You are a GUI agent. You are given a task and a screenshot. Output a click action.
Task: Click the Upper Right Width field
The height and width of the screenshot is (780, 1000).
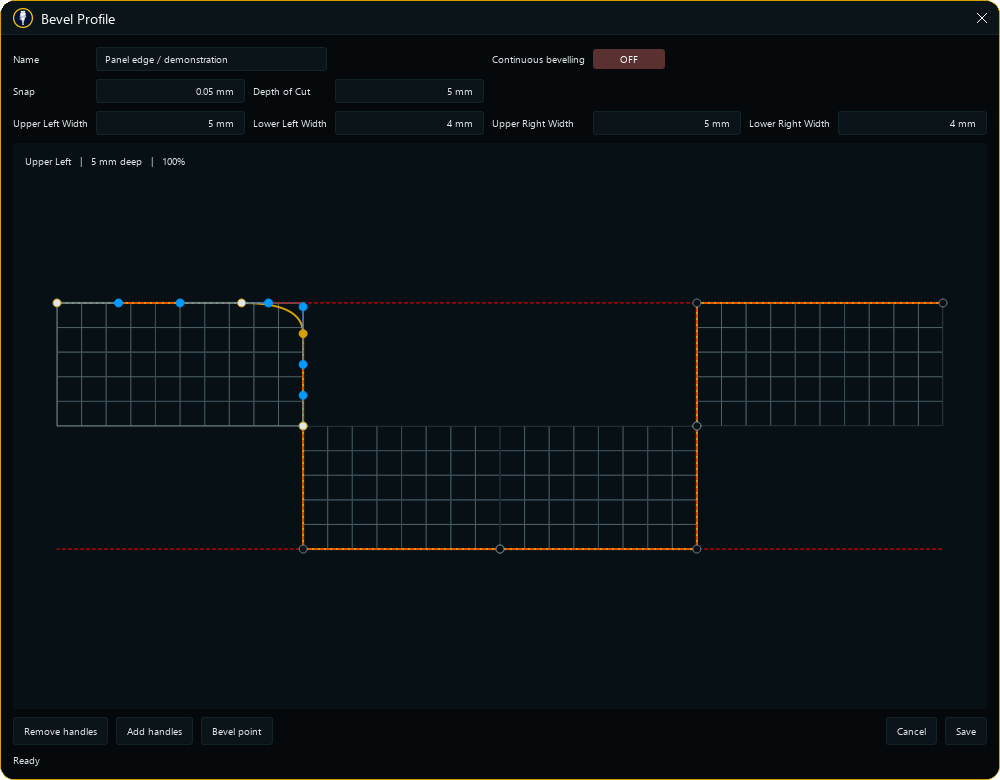[666, 123]
